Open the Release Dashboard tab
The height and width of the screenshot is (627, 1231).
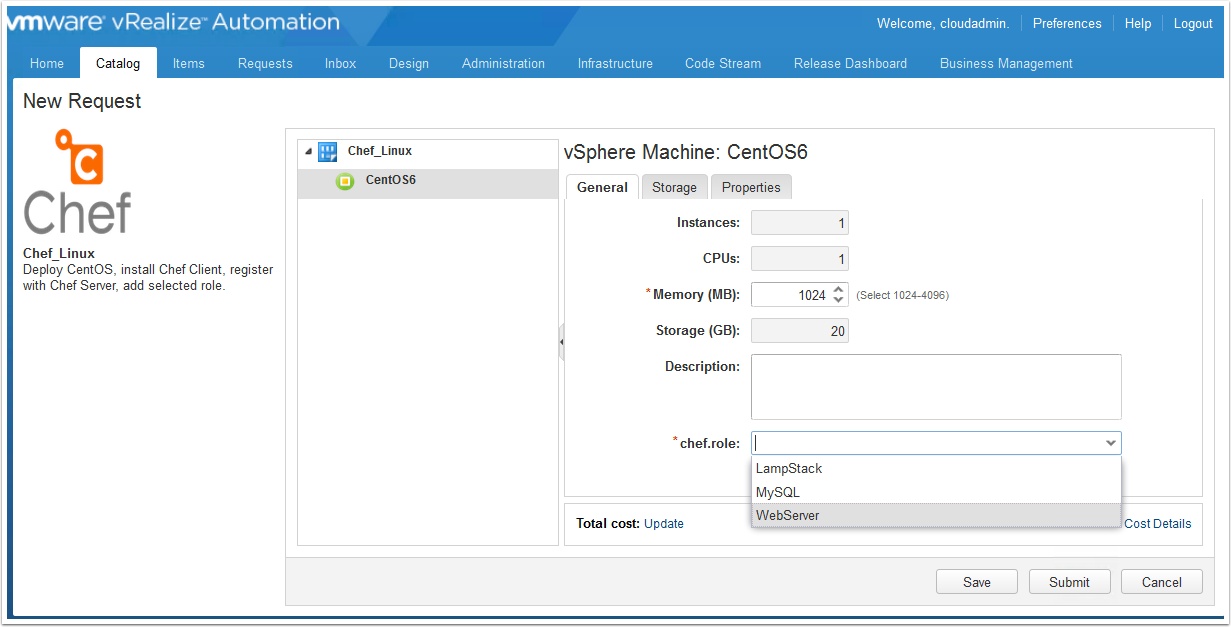tap(850, 63)
